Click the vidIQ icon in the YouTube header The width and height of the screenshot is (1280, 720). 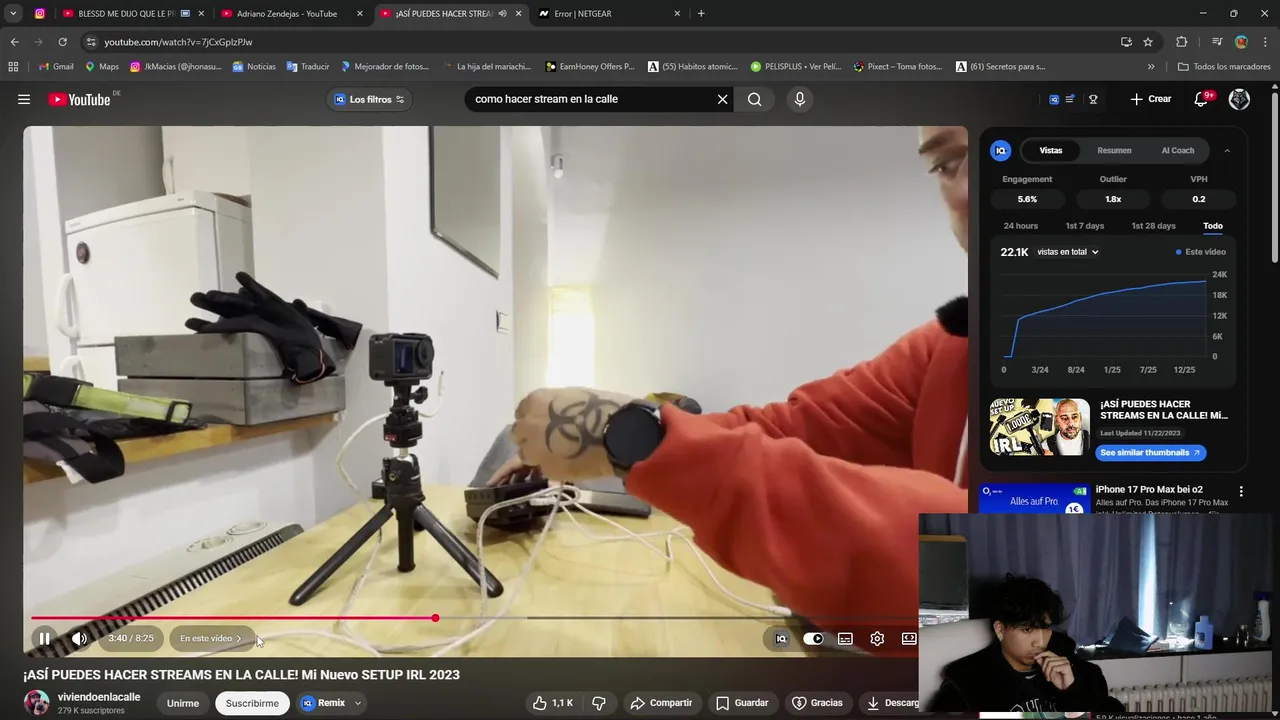pyautogui.click(x=1054, y=99)
